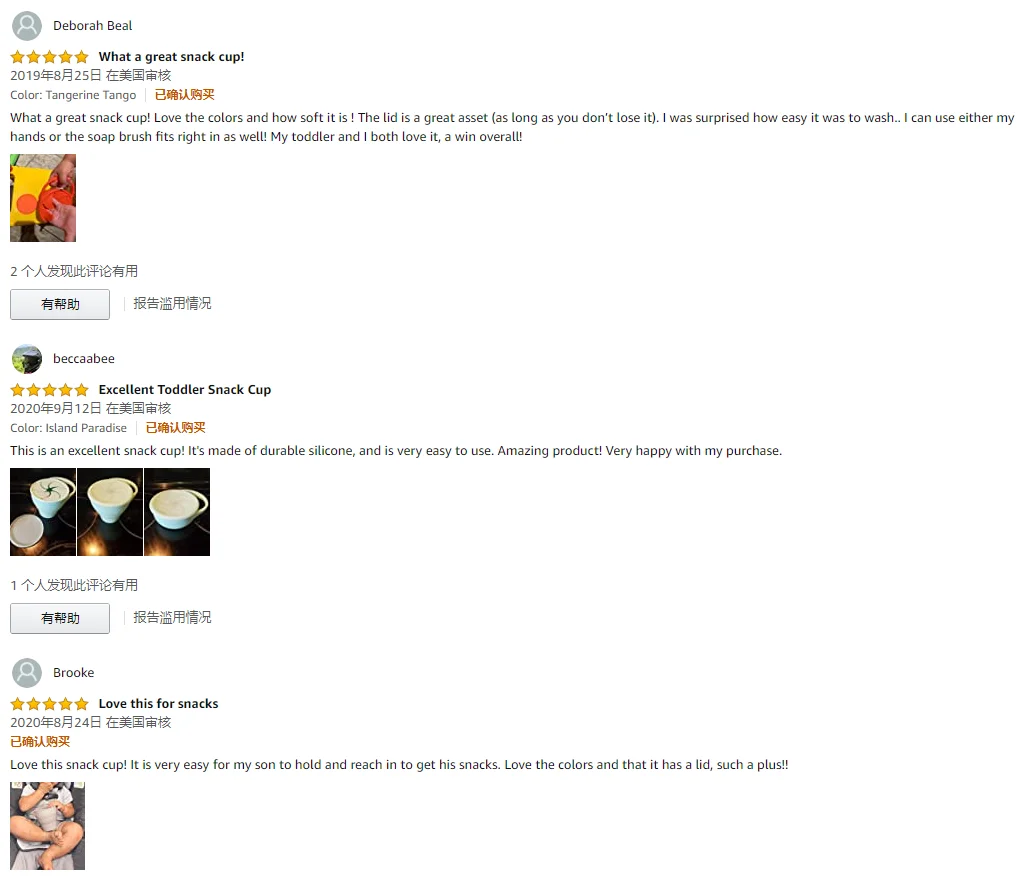Image resolution: width=1027 pixels, height=886 pixels.
Task: Open review title 'What a great snack cup!'
Action: click(x=172, y=57)
